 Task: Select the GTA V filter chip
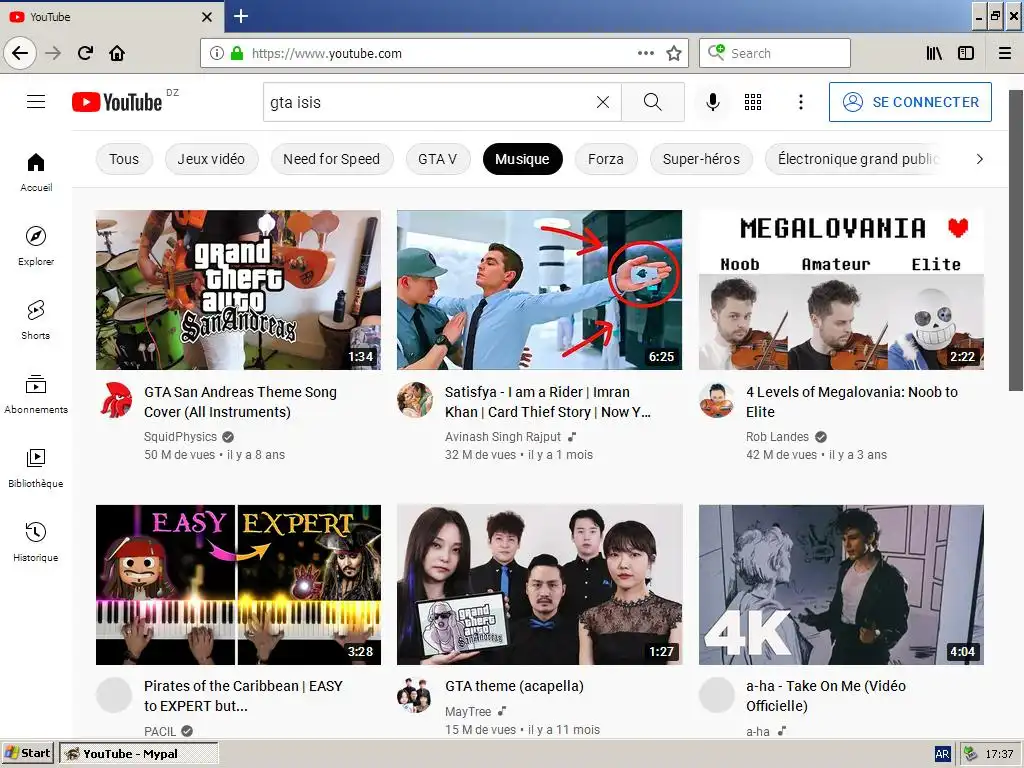(438, 159)
